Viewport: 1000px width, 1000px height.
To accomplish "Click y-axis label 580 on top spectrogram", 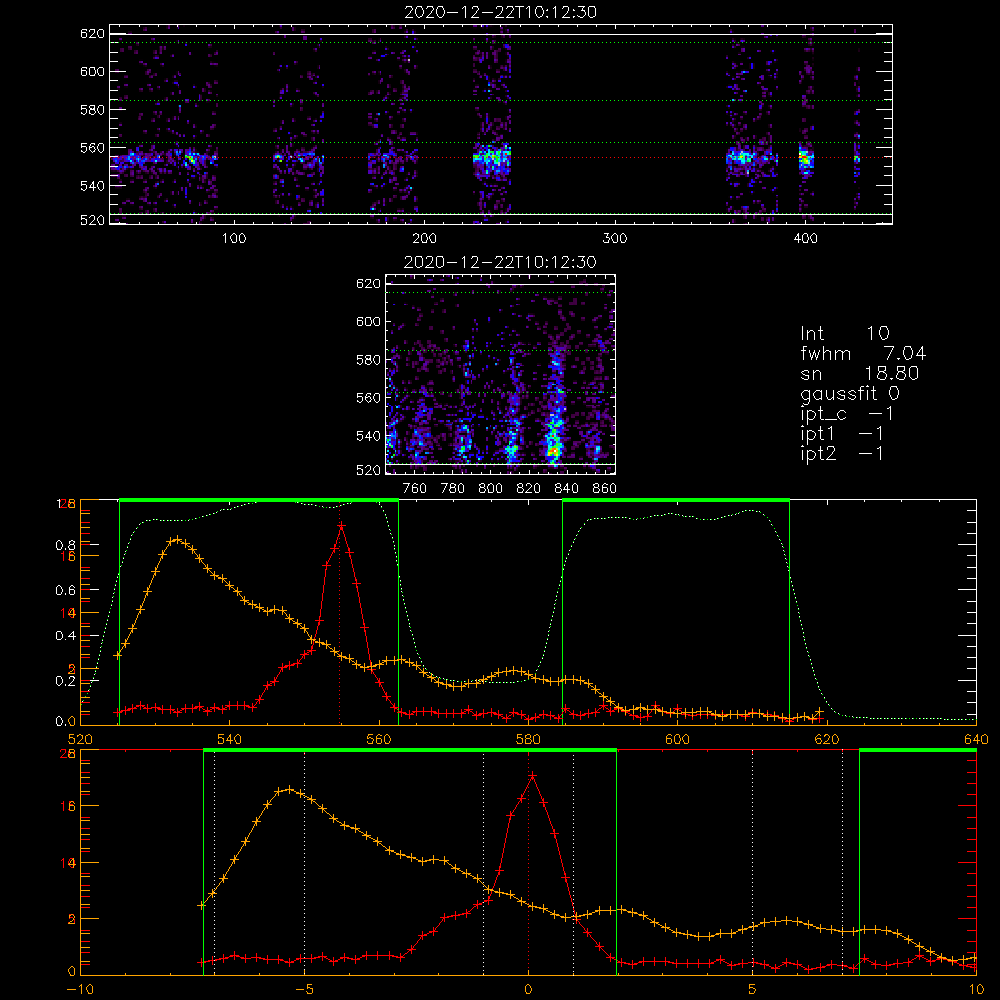I will [92, 109].
